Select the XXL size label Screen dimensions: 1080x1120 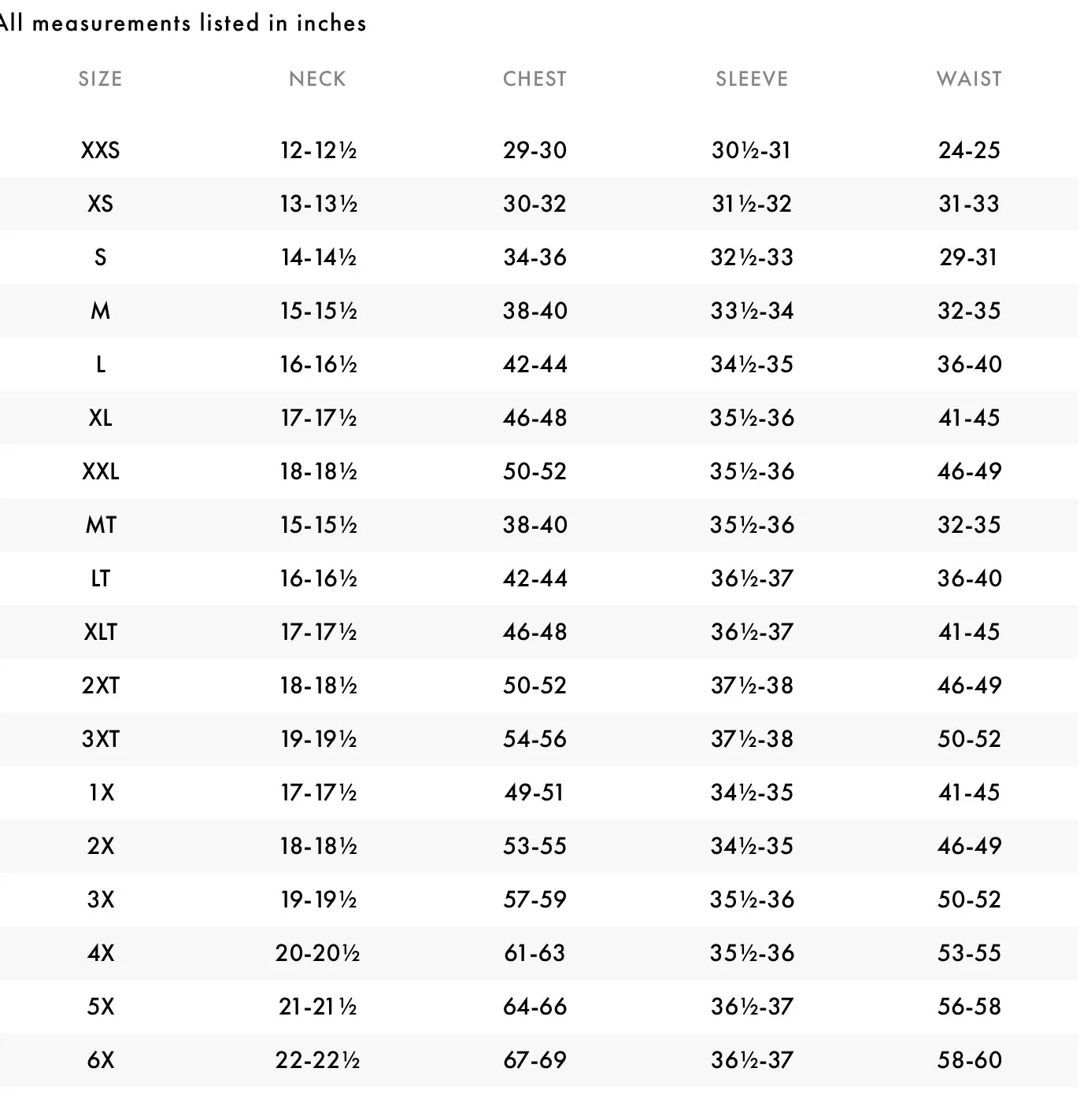(x=100, y=471)
